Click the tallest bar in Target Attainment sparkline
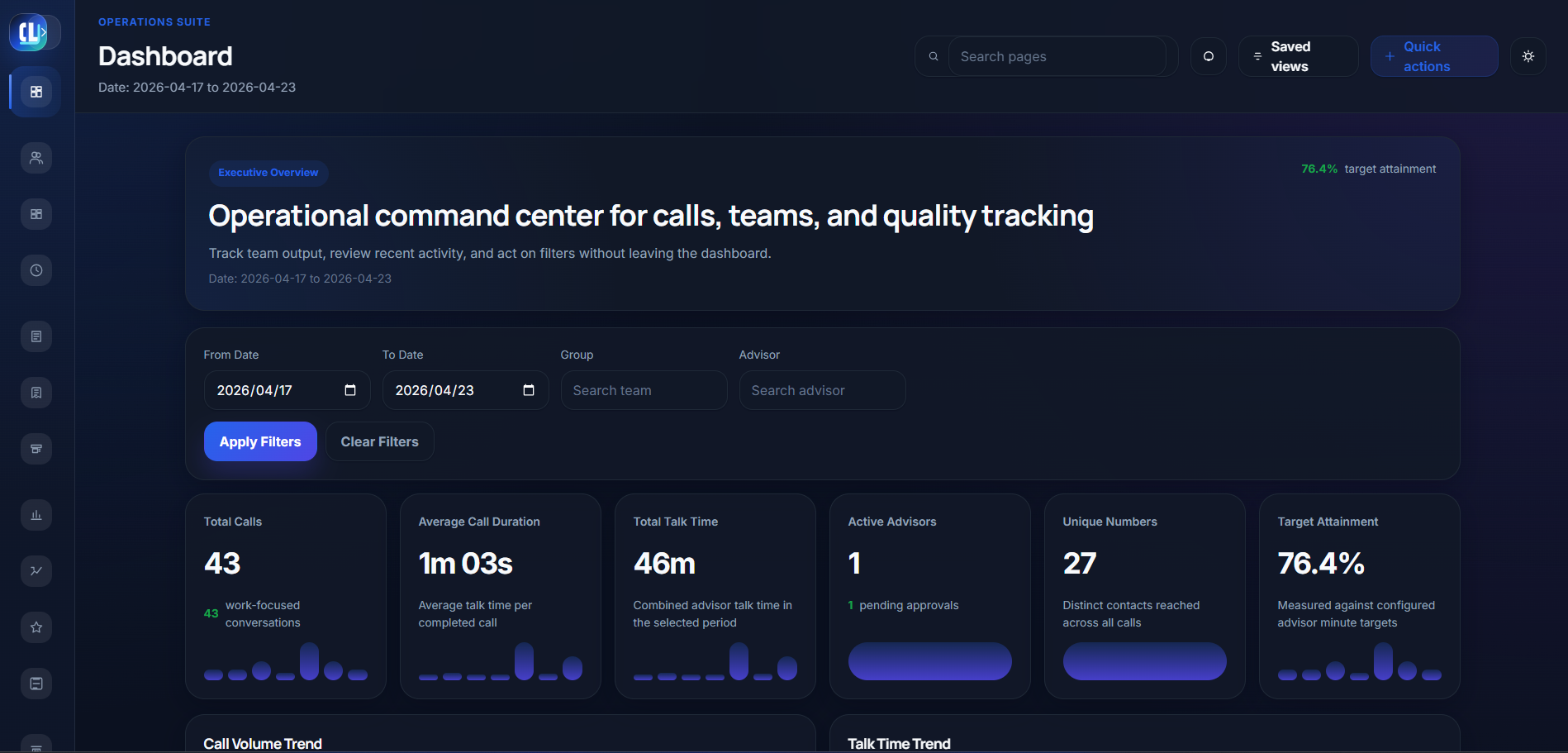The width and height of the screenshot is (1568, 753). [1383, 661]
